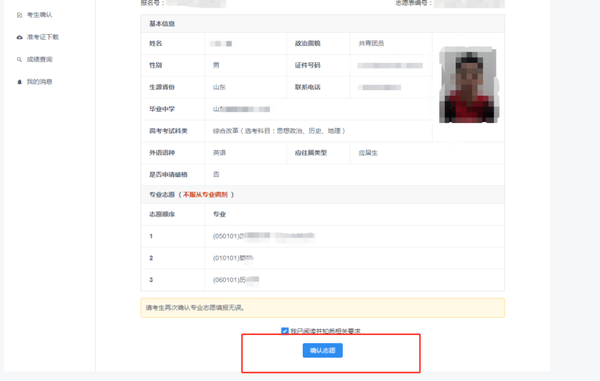The width and height of the screenshot is (600, 381).
Task: Click the 生源省份 label
Action: pyautogui.click(x=162, y=87)
